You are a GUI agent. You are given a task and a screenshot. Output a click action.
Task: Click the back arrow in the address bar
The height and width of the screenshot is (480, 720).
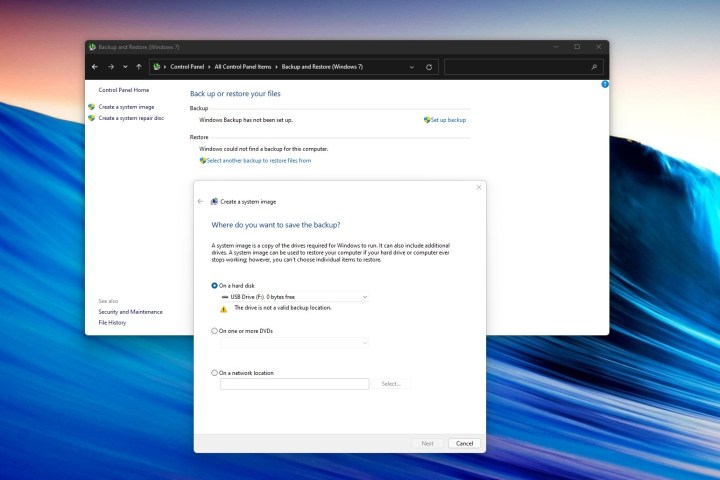94,67
